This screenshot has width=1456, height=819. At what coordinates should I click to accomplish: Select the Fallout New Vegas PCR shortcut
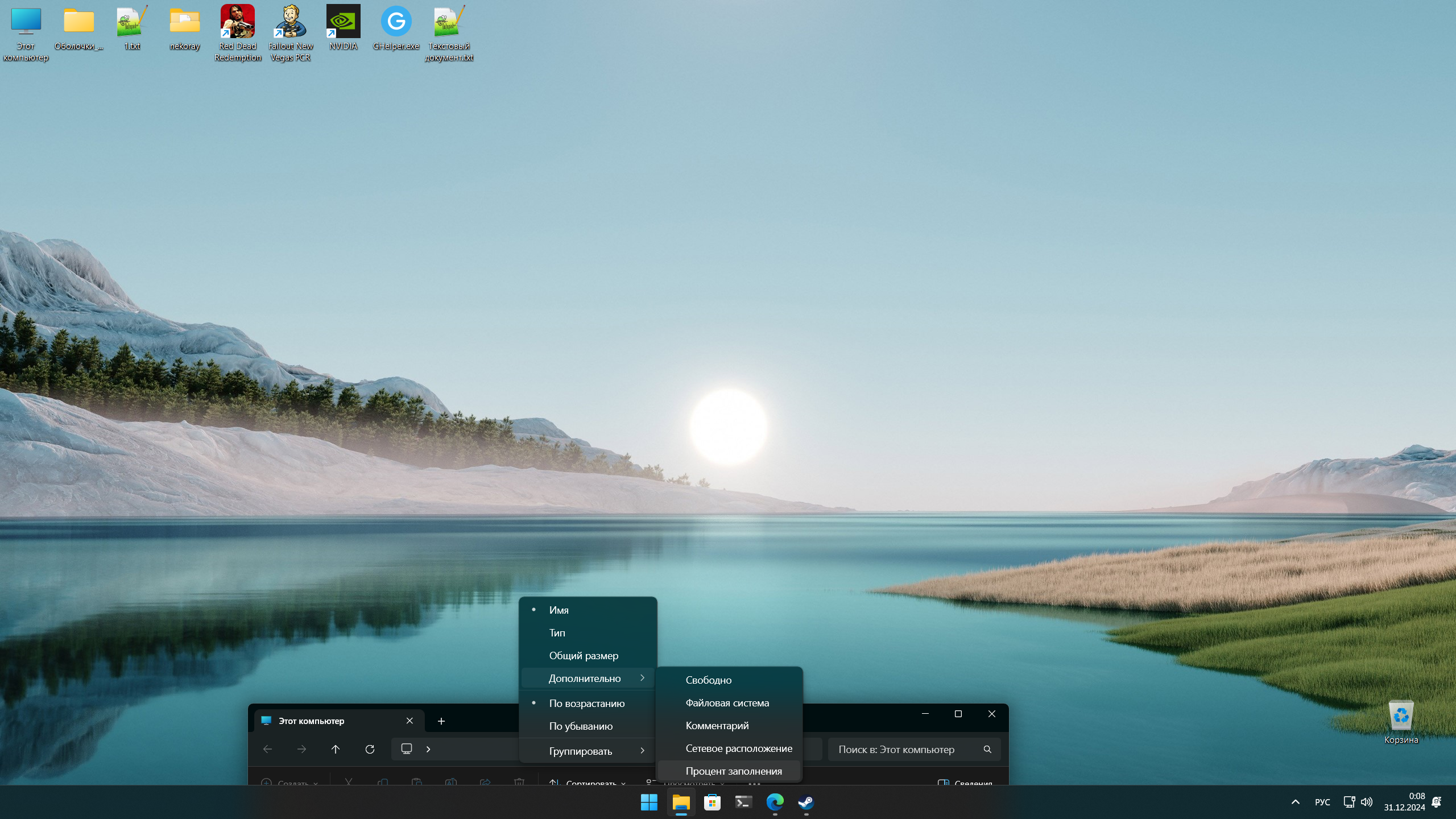click(291, 34)
